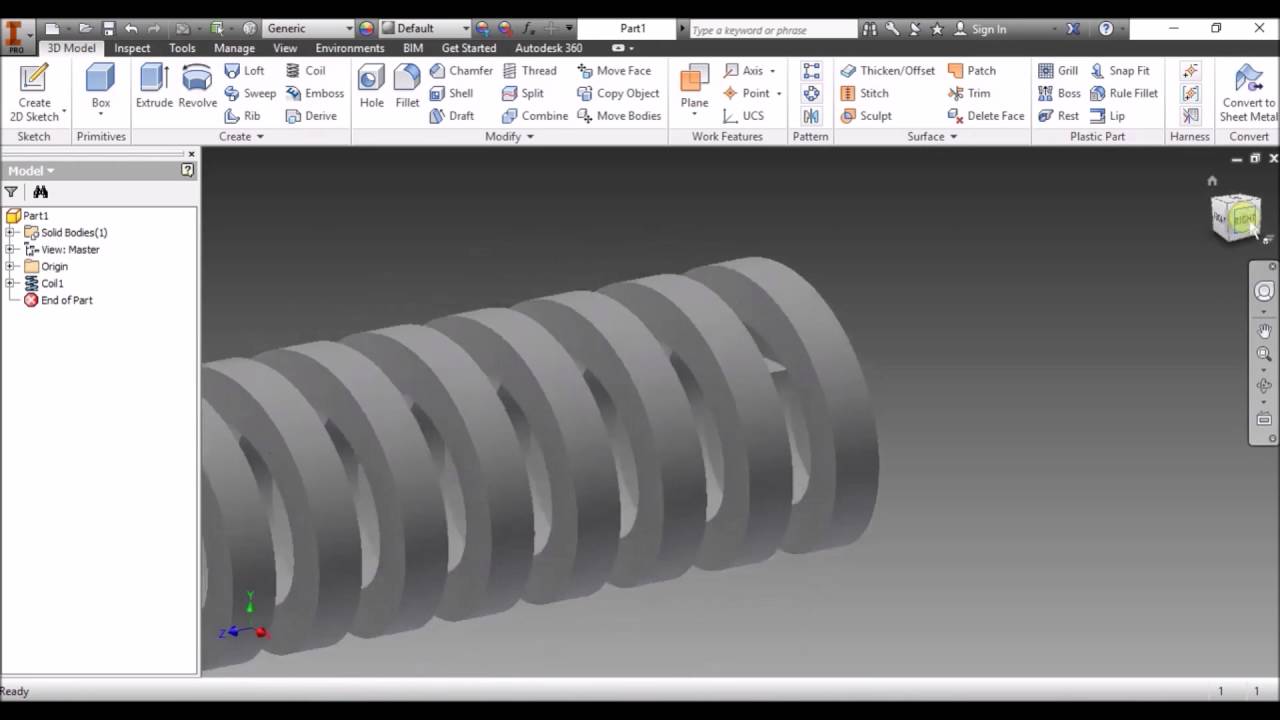The image size is (1280, 720).
Task: Click the search keyword input field
Action: [x=774, y=30]
